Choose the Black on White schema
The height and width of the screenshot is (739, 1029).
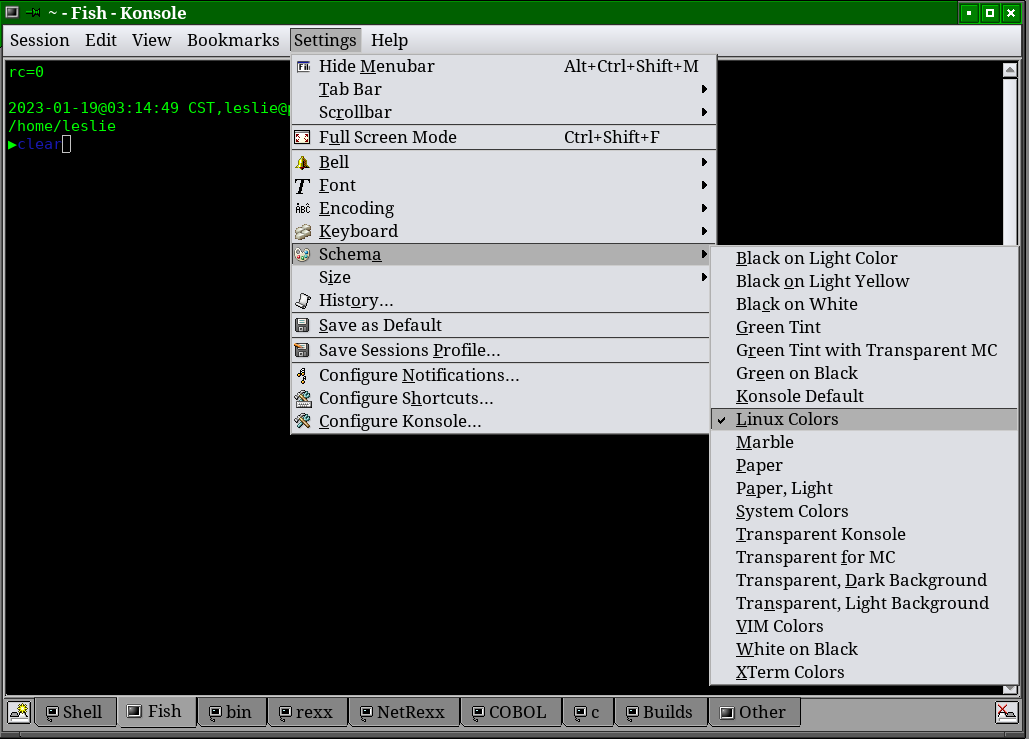point(864,305)
